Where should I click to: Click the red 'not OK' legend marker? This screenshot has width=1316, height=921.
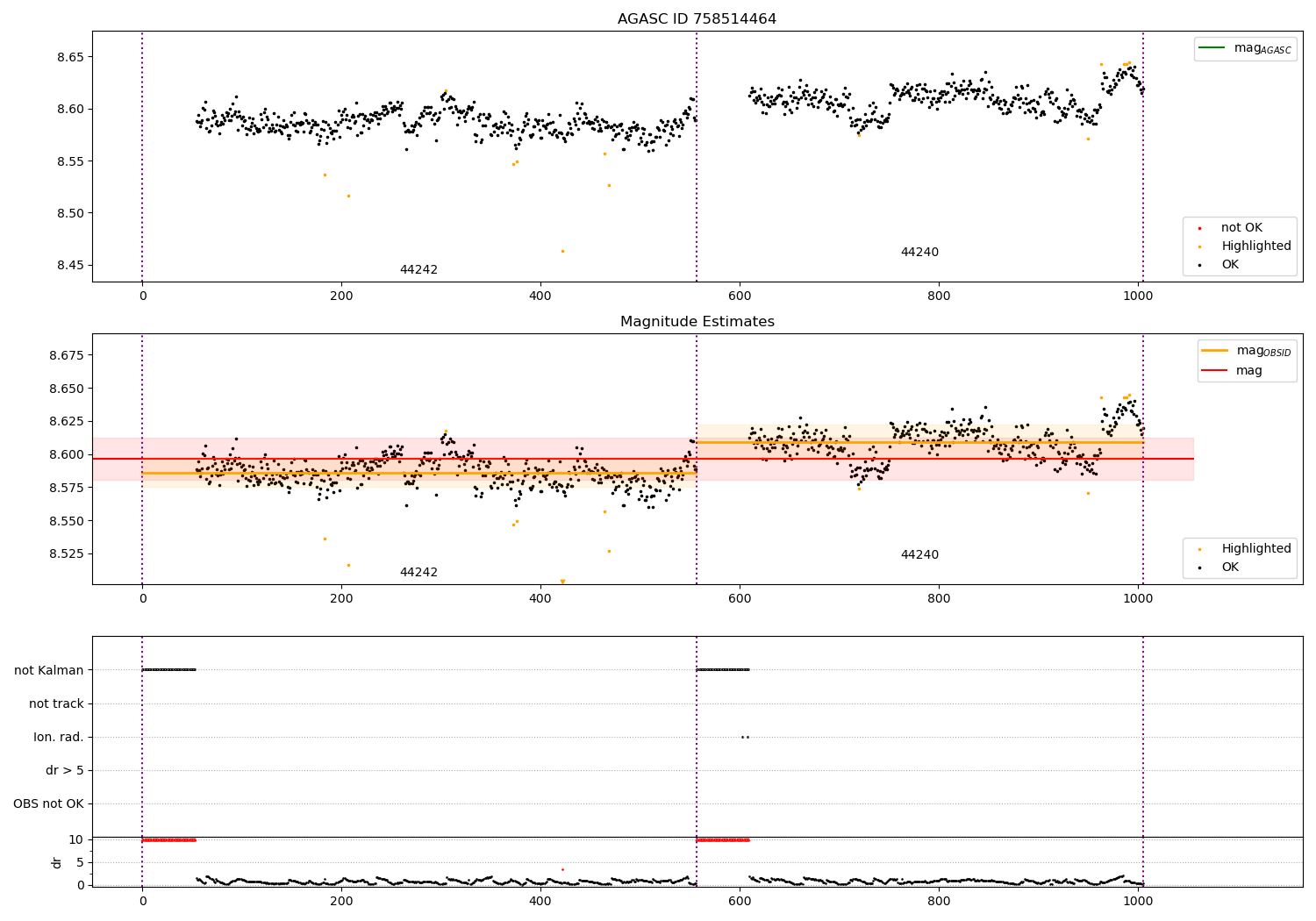1199,228
